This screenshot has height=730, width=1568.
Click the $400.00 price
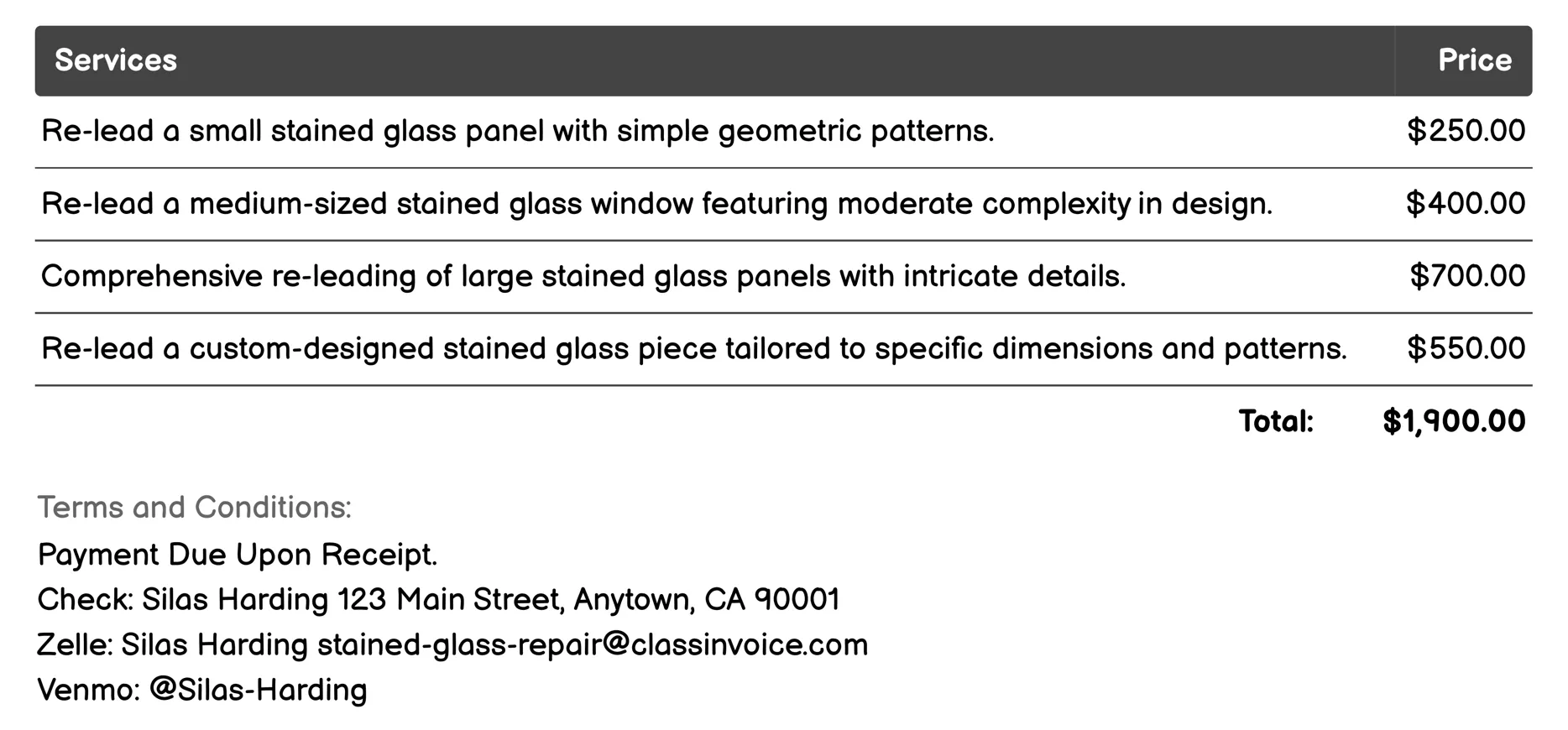pyautogui.click(x=1466, y=204)
